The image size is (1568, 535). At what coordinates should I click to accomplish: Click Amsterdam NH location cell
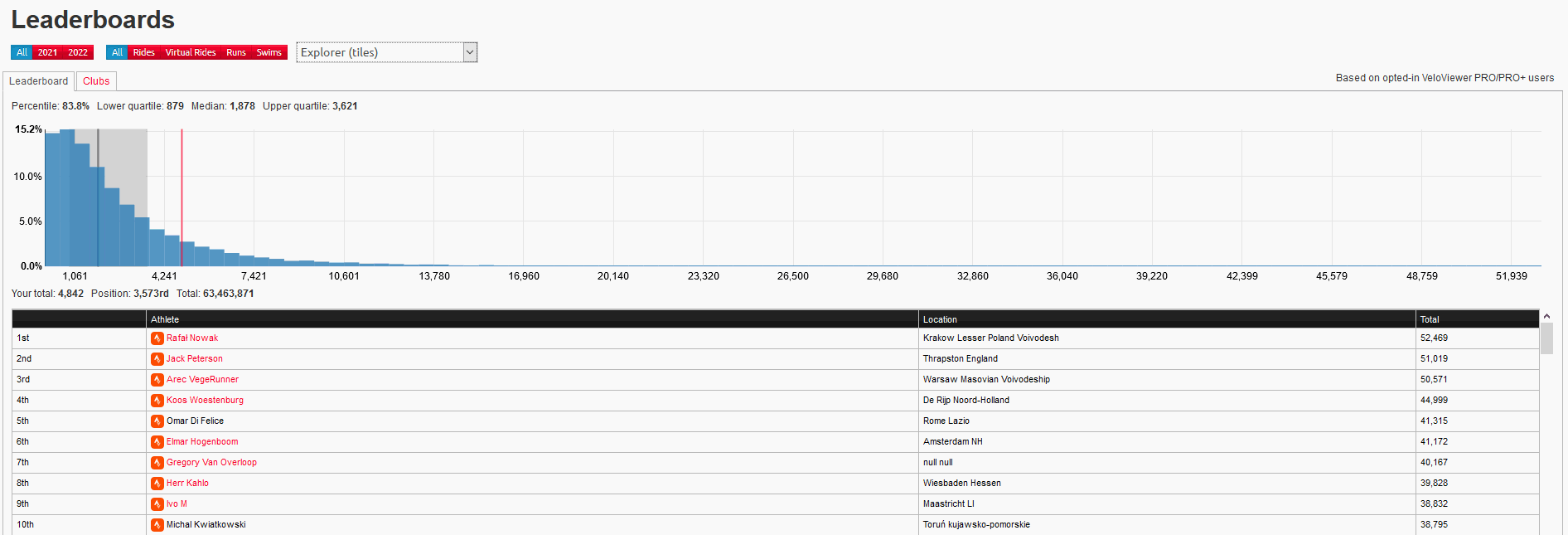tap(1167, 442)
